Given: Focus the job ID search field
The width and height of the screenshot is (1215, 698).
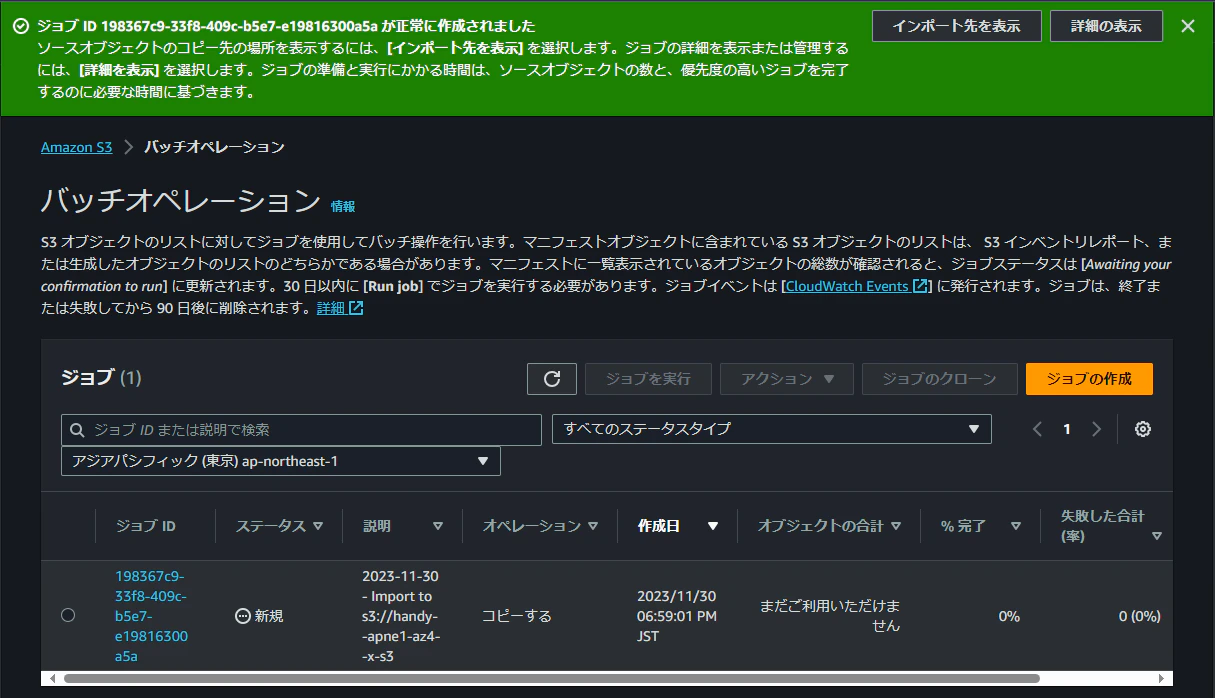Looking at the screenshot, I should click(301, 430).
